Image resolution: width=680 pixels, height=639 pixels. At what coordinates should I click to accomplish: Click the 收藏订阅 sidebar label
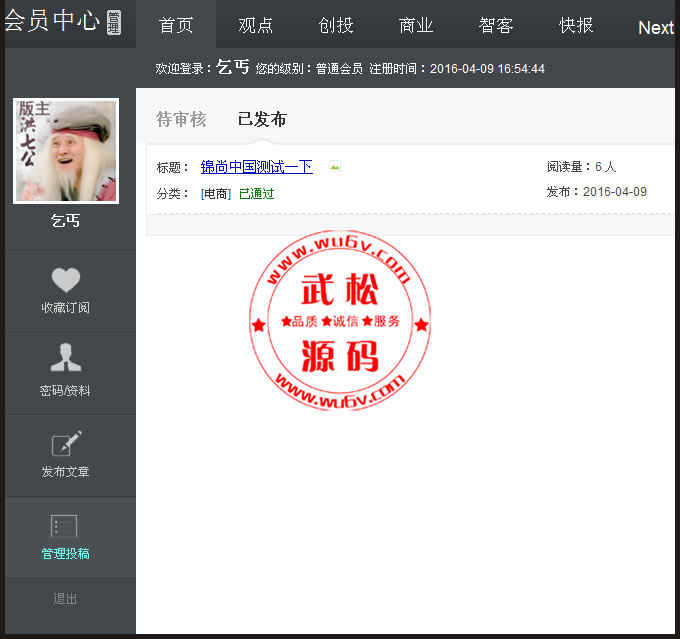[65, 308]
